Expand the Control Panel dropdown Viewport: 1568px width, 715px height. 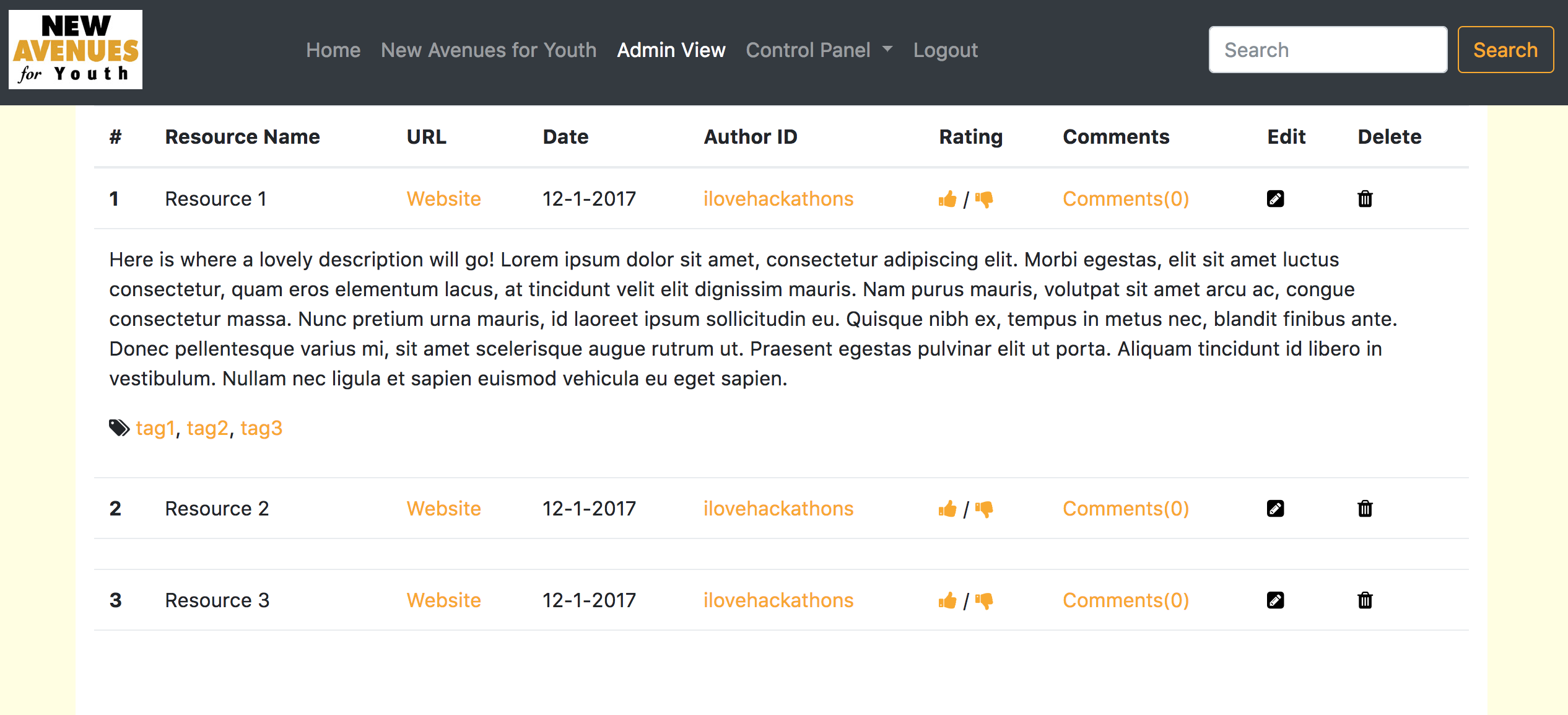pyautogui.click(x=819, y=50)
